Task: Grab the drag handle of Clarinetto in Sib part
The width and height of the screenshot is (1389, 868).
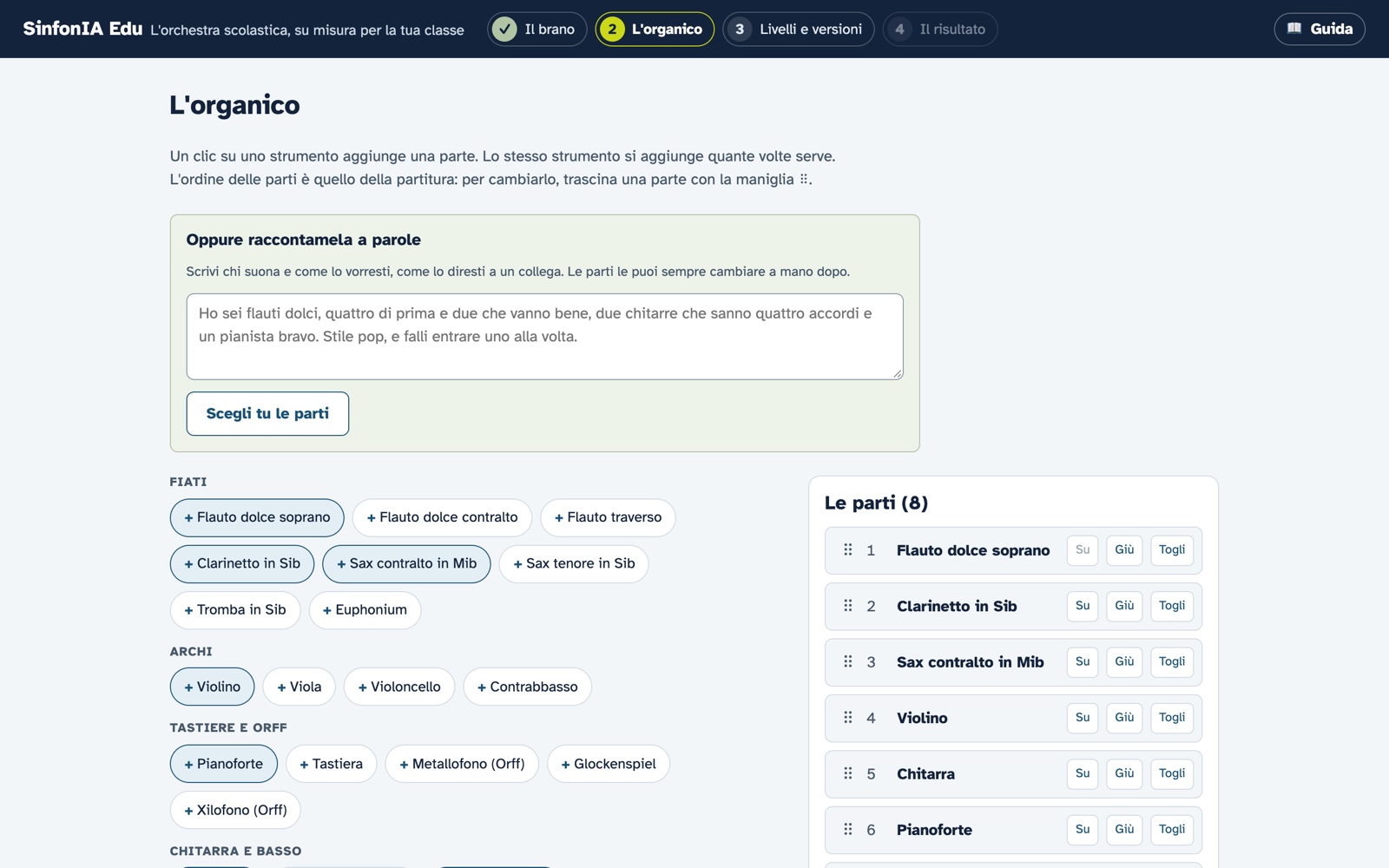Action: [848, 606]
